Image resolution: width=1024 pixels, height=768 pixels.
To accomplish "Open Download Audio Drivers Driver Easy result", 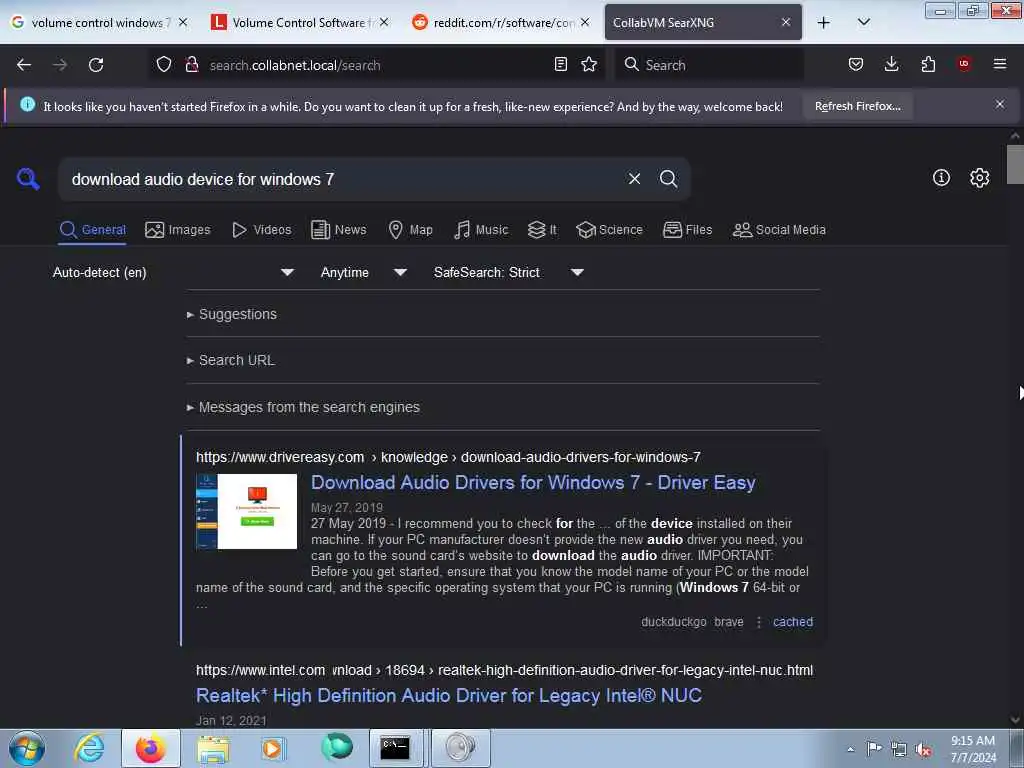I will coord(533,483).
